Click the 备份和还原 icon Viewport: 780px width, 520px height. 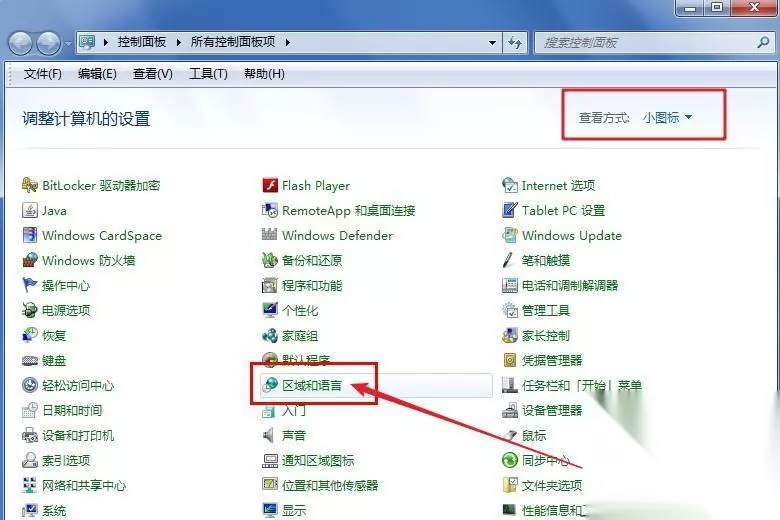(270, 260)
